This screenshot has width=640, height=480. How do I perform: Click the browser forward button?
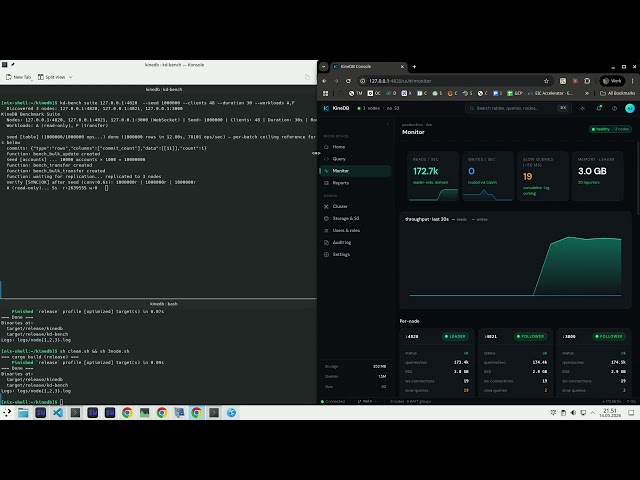click(336, 81)
